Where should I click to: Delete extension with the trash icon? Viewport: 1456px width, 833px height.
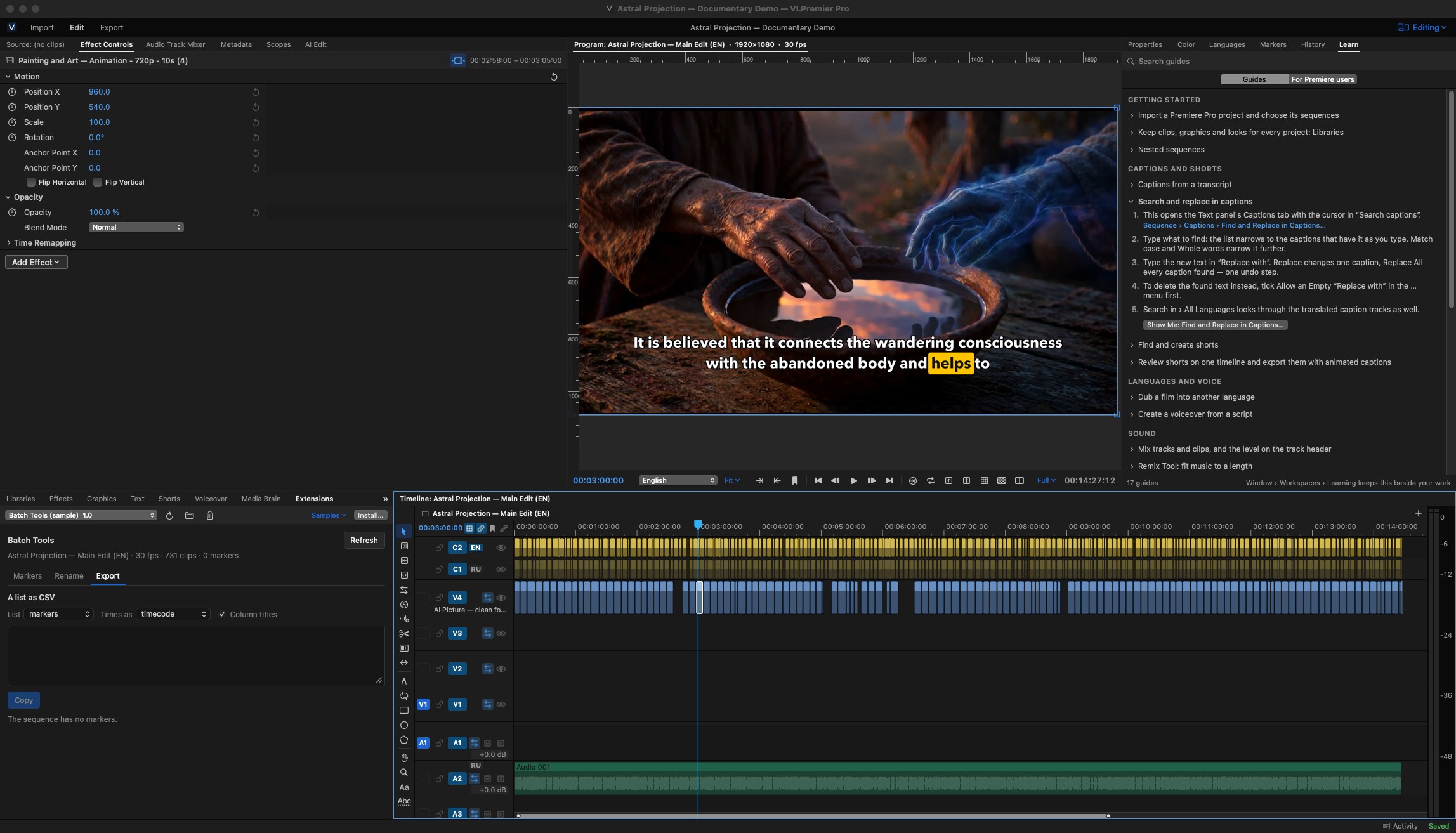click(x=210, y=516)
